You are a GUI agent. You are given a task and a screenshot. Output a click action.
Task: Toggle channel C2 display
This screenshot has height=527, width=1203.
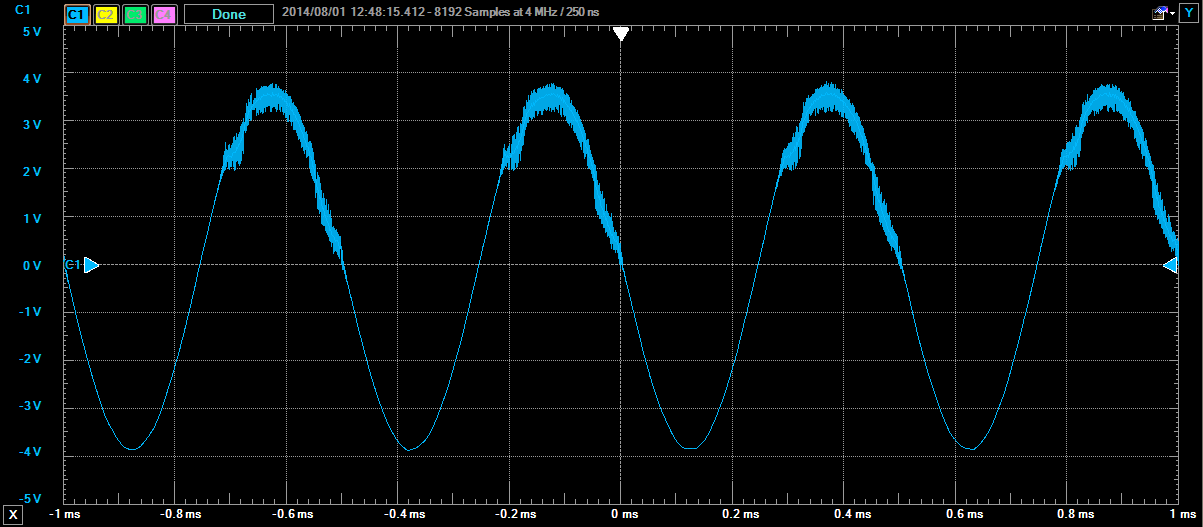106,15
